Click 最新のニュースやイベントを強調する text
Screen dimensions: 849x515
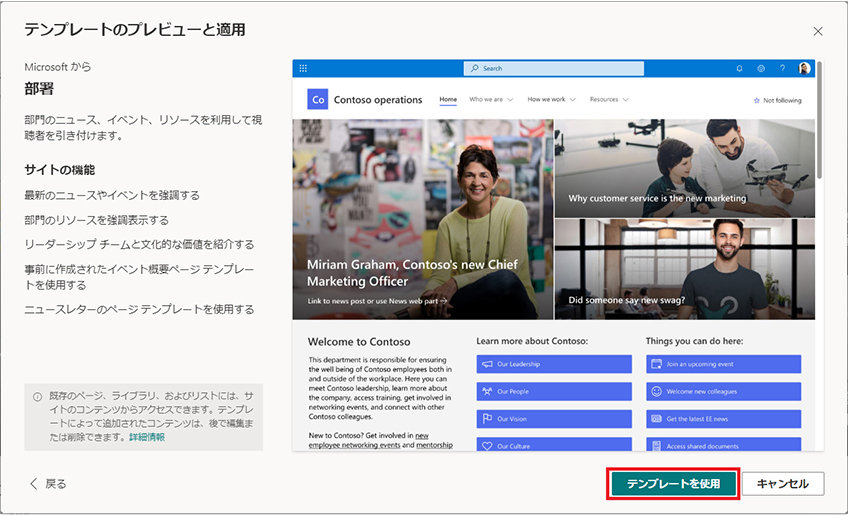click(x=112, y=195)
